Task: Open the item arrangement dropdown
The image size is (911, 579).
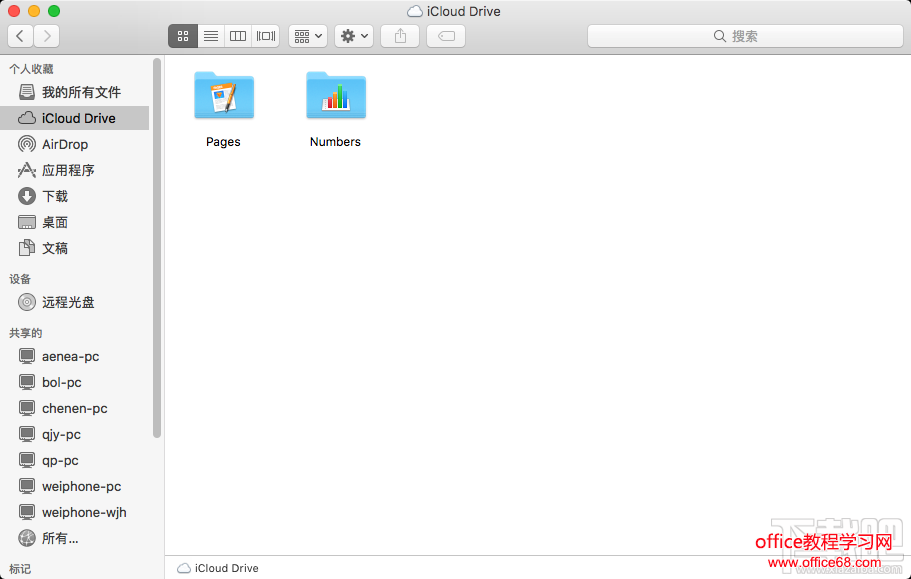Action: click(x=308, y=36)
